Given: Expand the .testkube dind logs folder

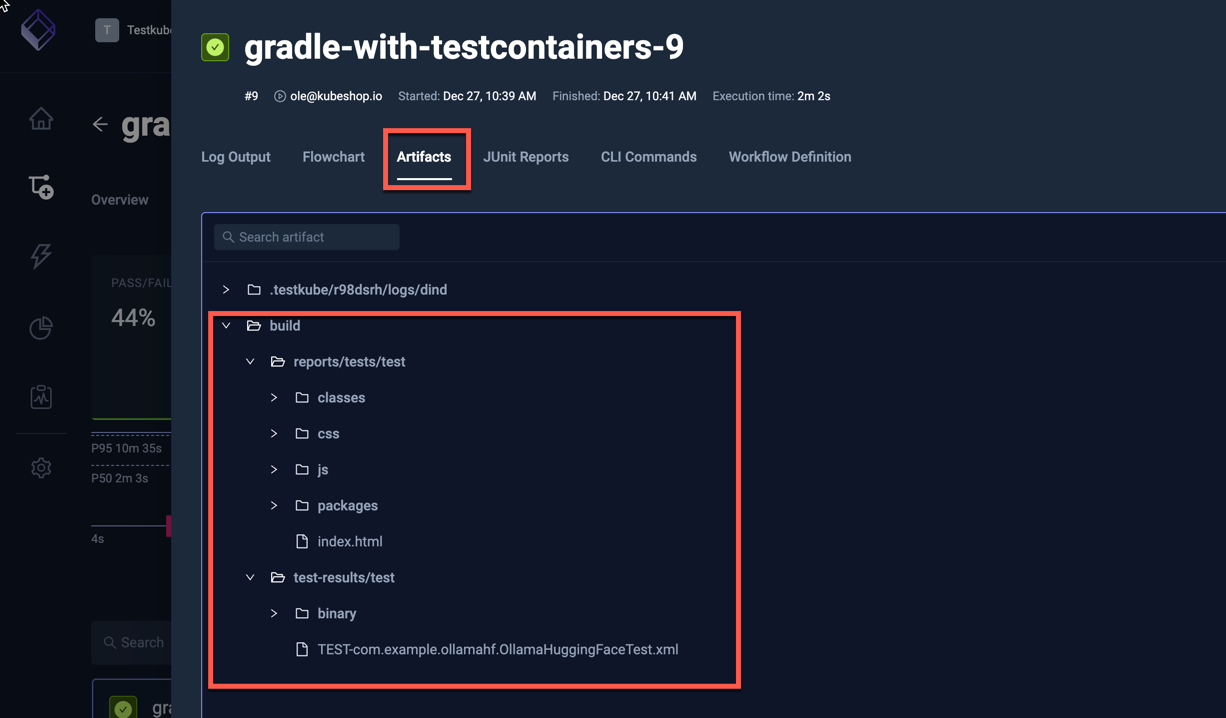Looking at the screenshot, I should tap(225, 289).
